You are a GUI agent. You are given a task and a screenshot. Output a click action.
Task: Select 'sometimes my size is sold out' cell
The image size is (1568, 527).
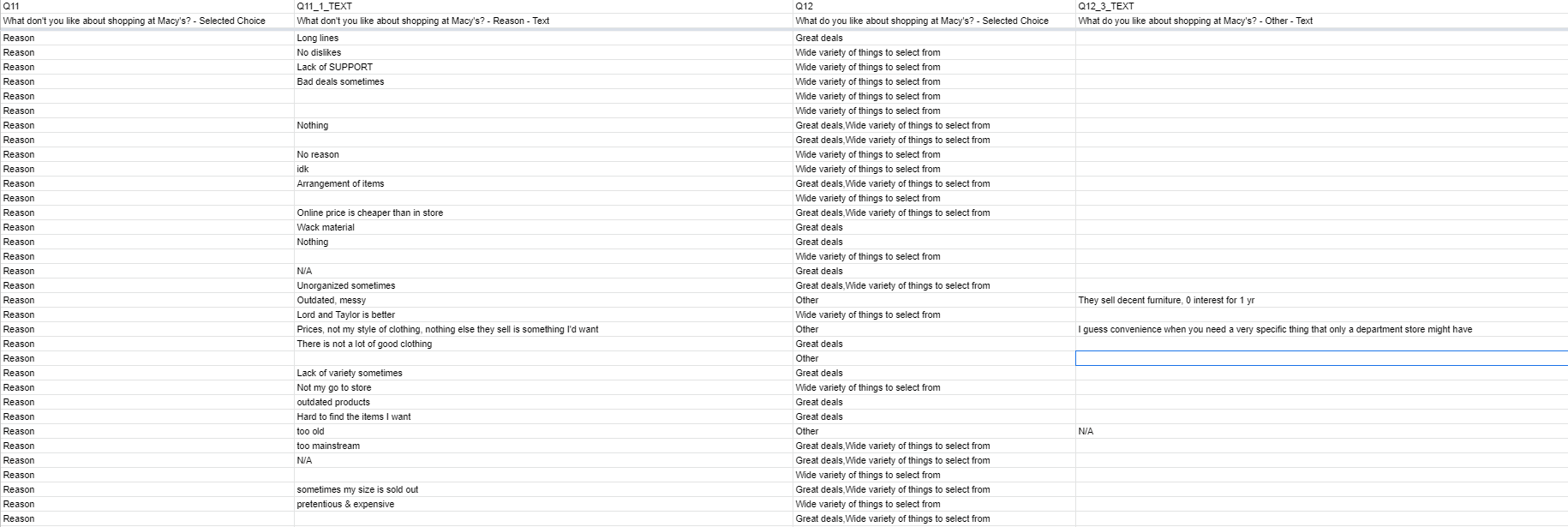[x=543, y=489]
